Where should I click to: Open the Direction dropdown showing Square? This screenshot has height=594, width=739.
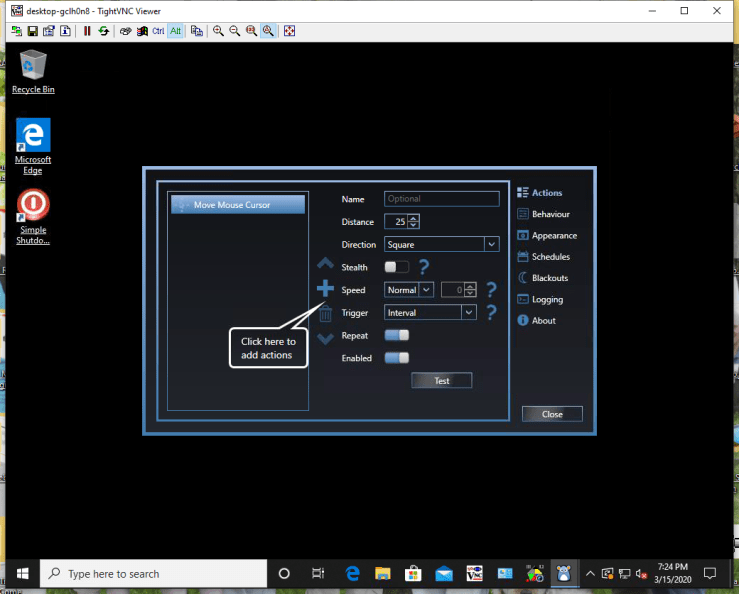click(441, 244)
